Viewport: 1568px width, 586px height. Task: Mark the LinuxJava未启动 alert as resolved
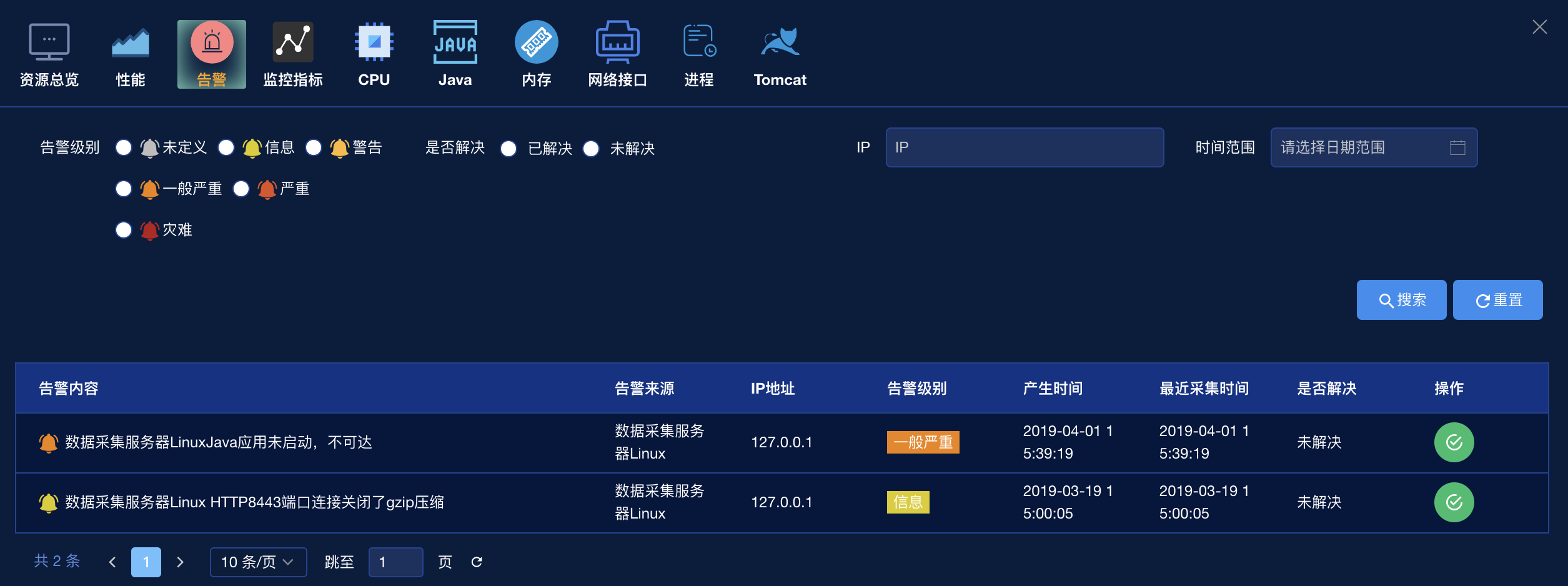point(1454,442)
